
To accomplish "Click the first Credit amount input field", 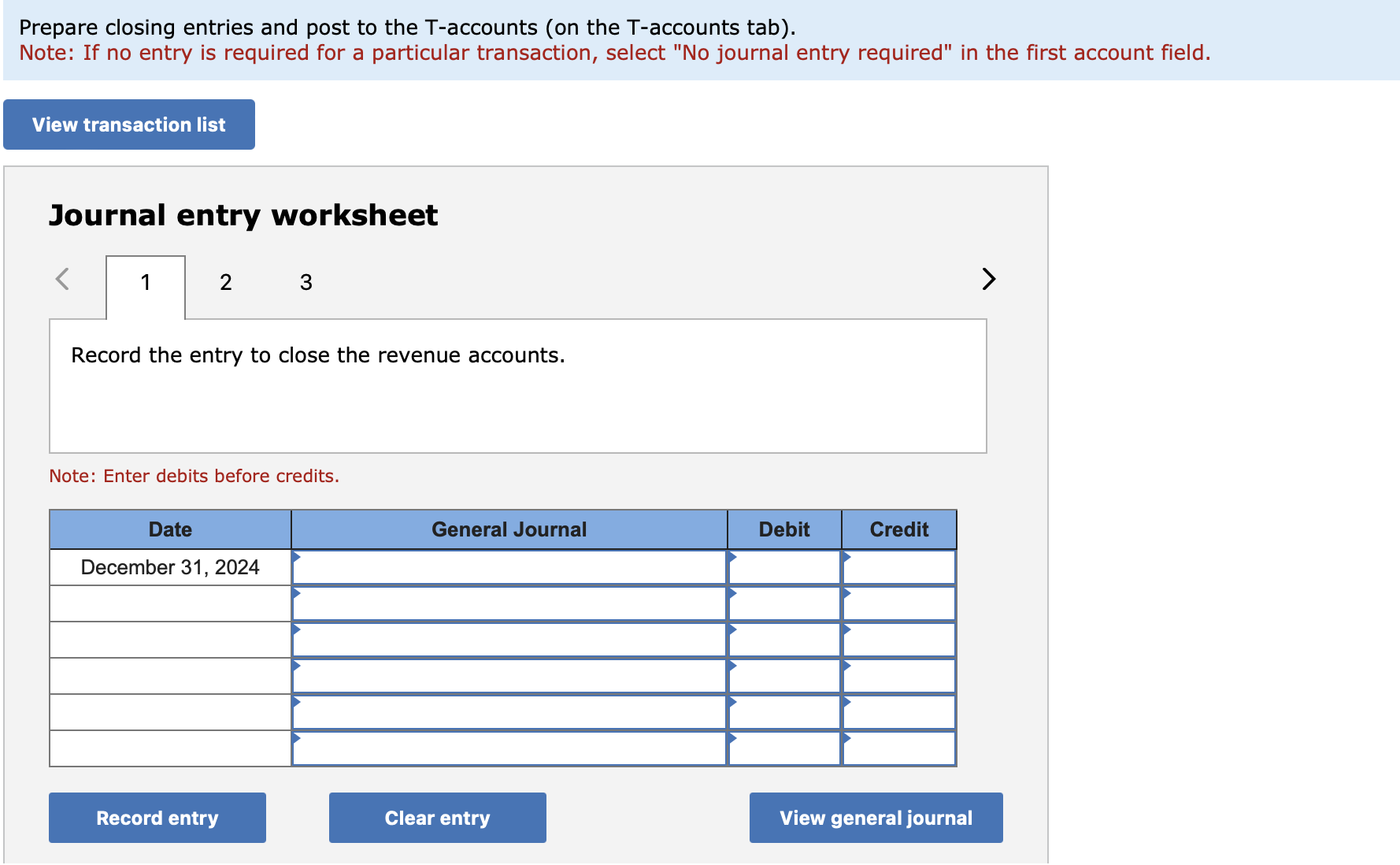I will [x=898, y=566].
